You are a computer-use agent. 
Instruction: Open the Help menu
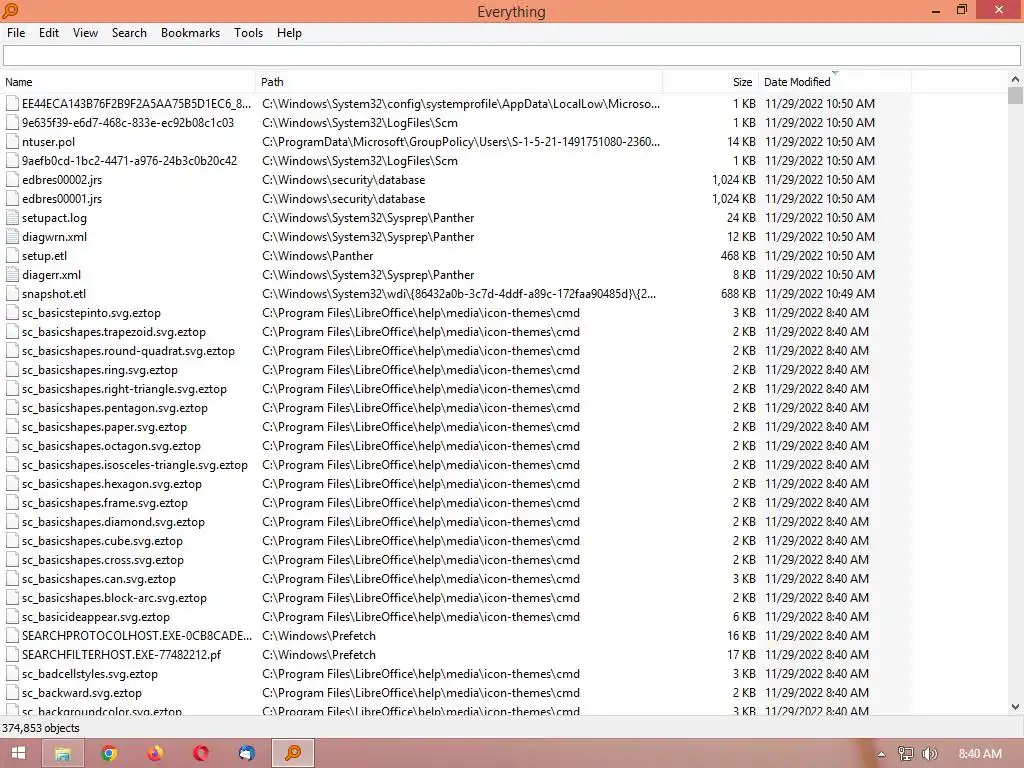pyautogui.click(x=289, y=33)
